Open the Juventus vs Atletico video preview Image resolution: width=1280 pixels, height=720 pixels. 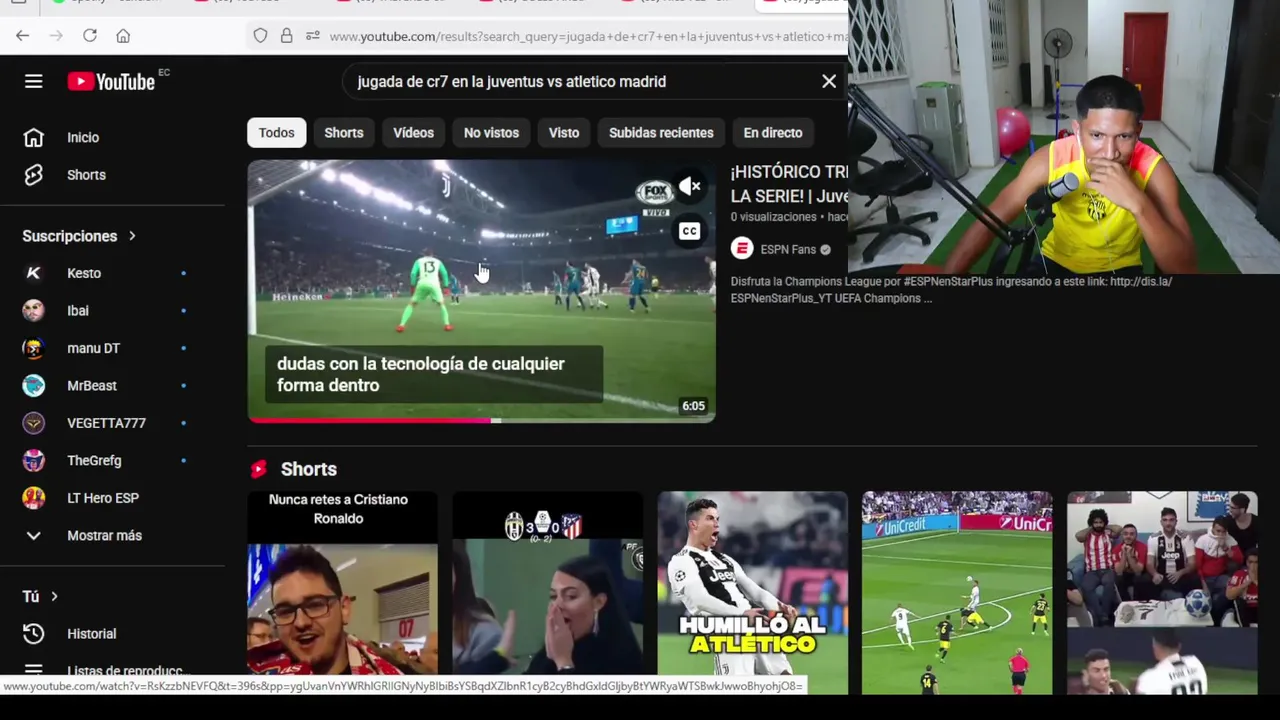pos(481,290)
